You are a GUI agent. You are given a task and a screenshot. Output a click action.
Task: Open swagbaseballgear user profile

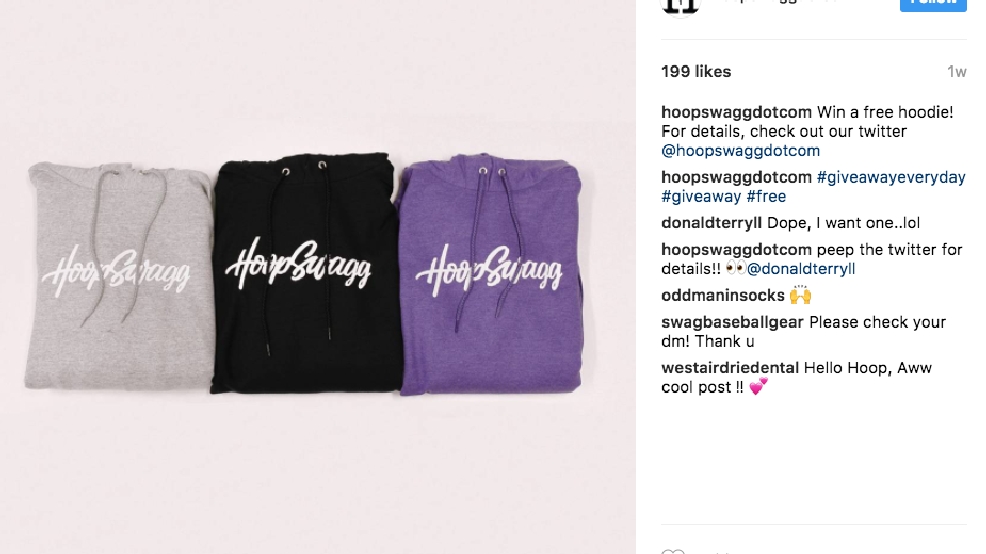(x=732, y=323)
